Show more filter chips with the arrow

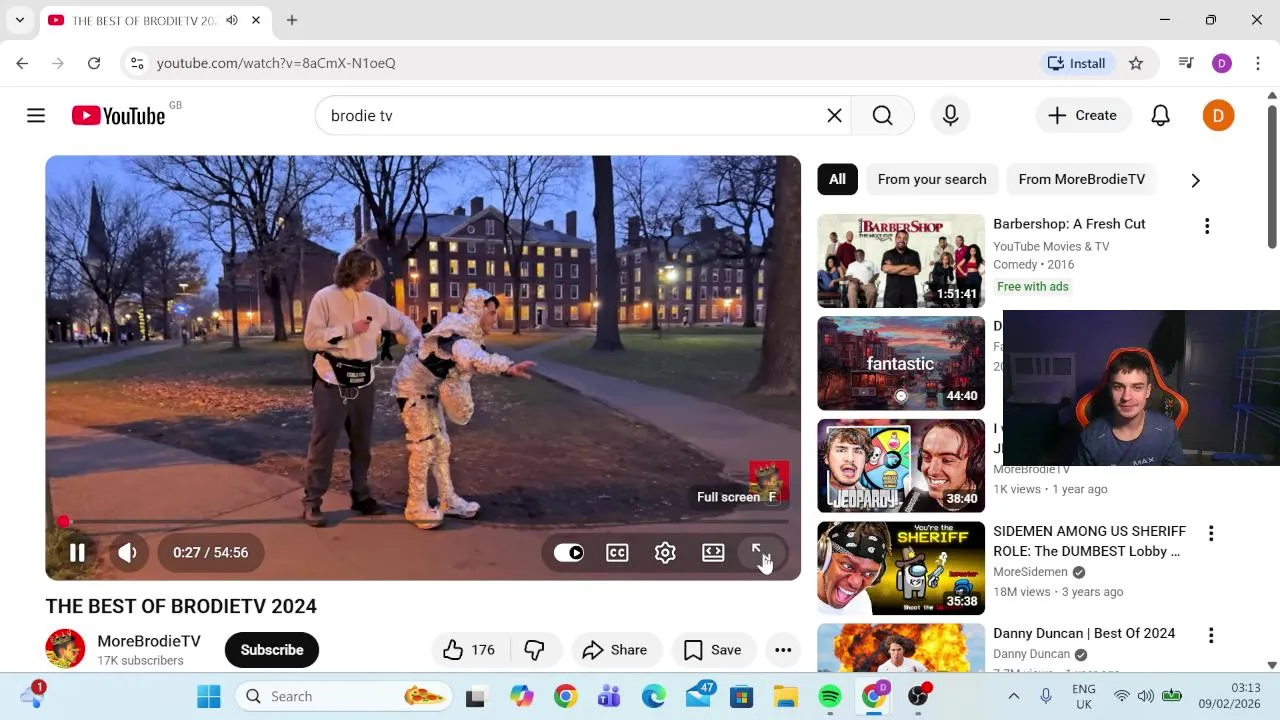[x=1195, y=180]
